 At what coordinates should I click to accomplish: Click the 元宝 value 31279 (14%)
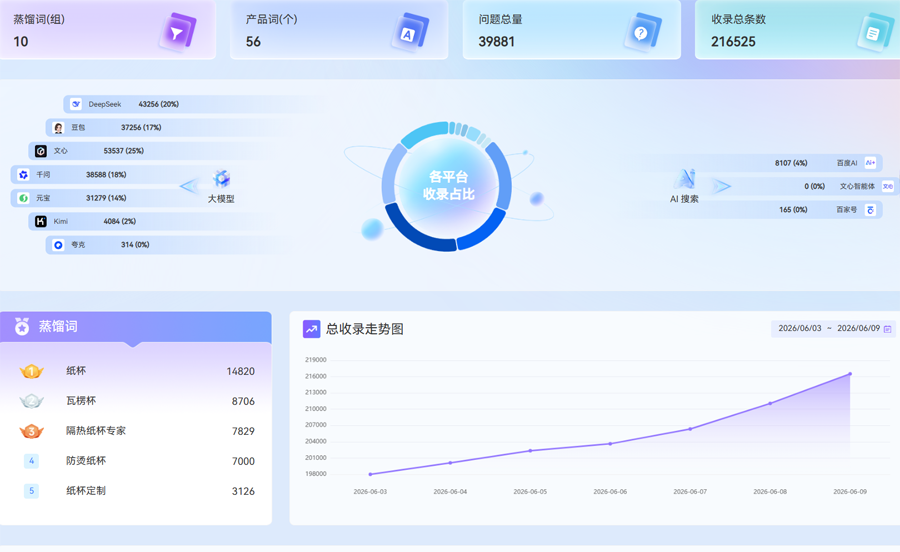click(x=106, y=198)
